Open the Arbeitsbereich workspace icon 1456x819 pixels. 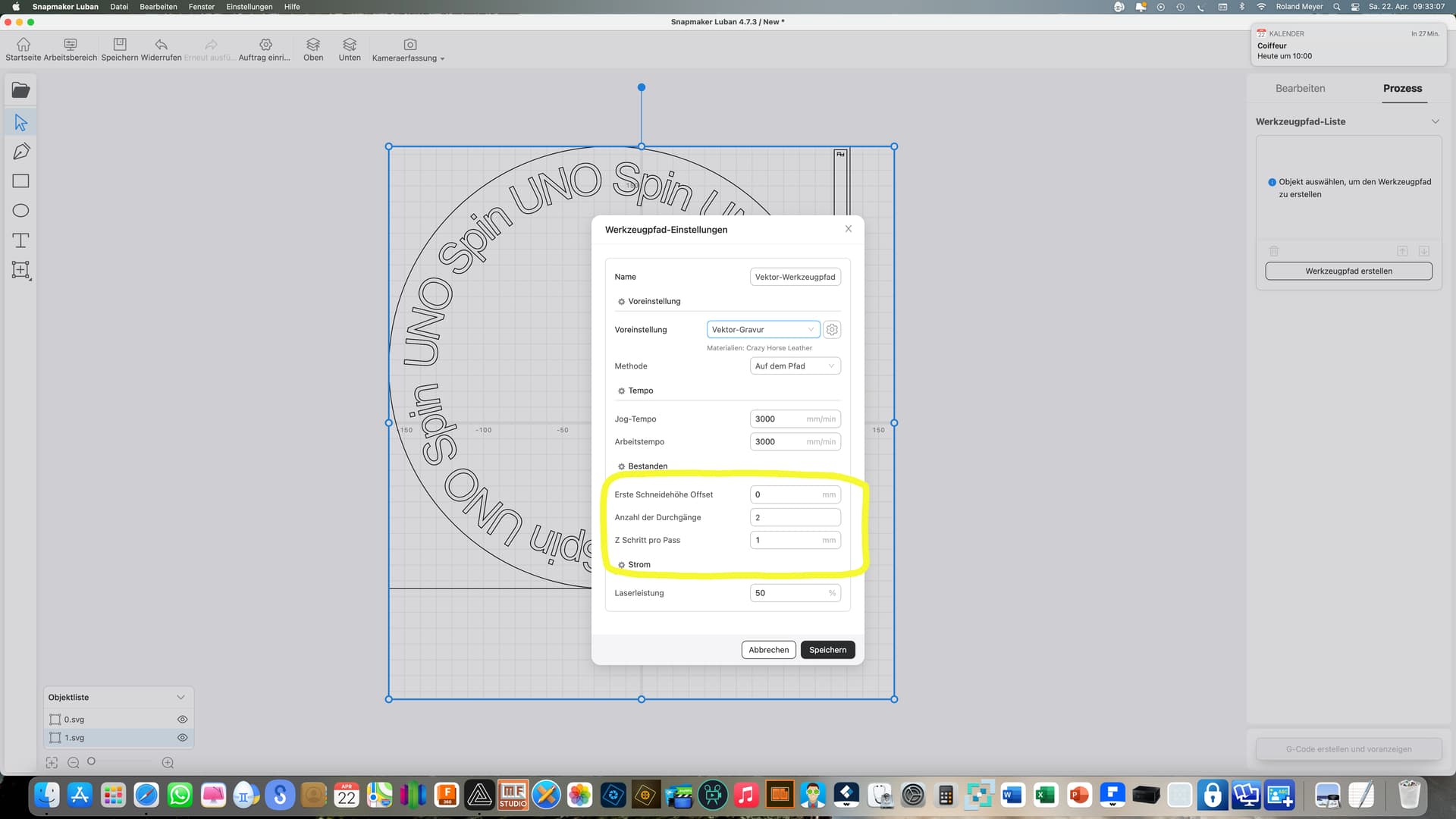pos(71,44)
